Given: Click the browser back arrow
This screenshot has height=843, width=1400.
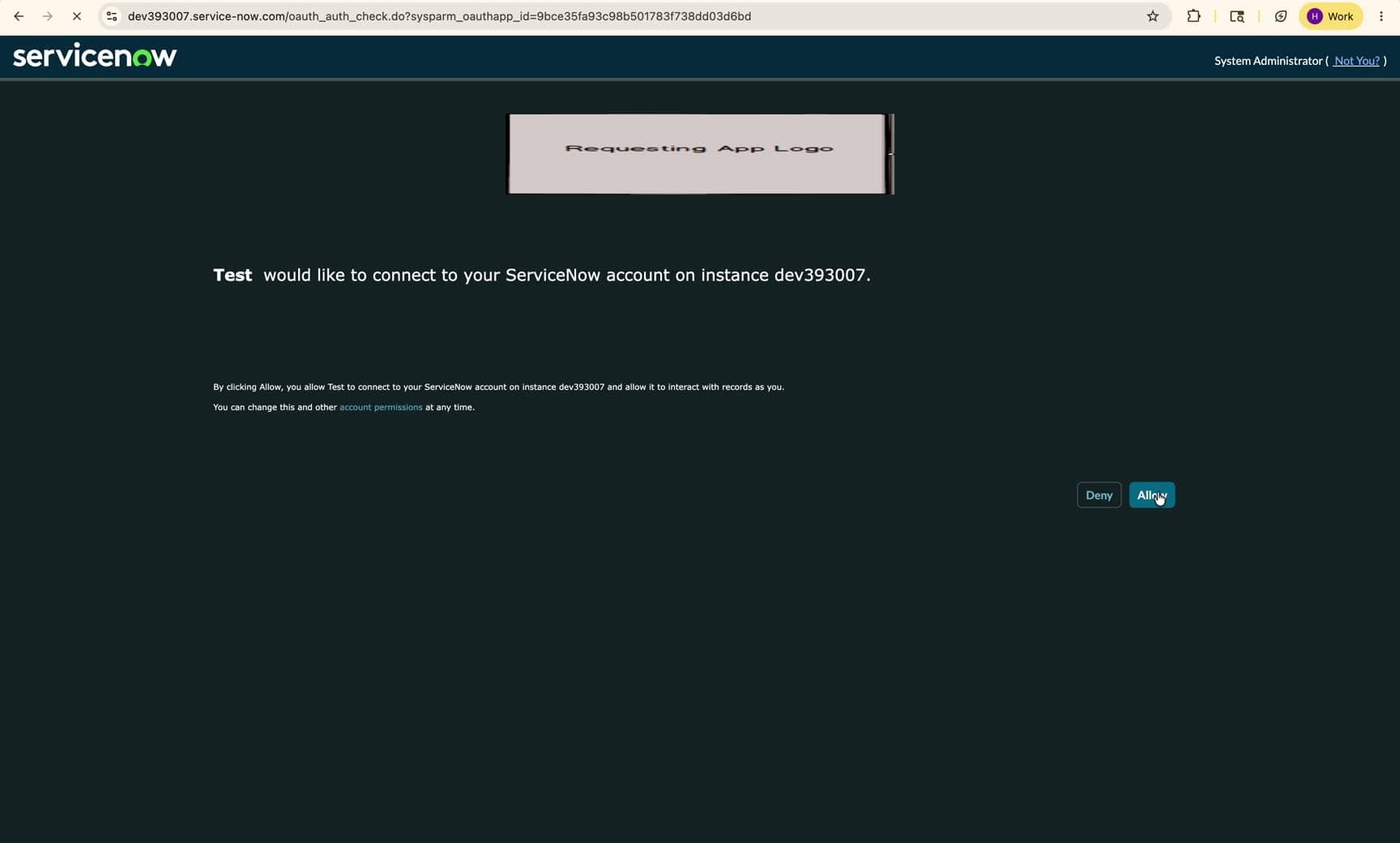Looking at the screenshot, I should point(19,16).
